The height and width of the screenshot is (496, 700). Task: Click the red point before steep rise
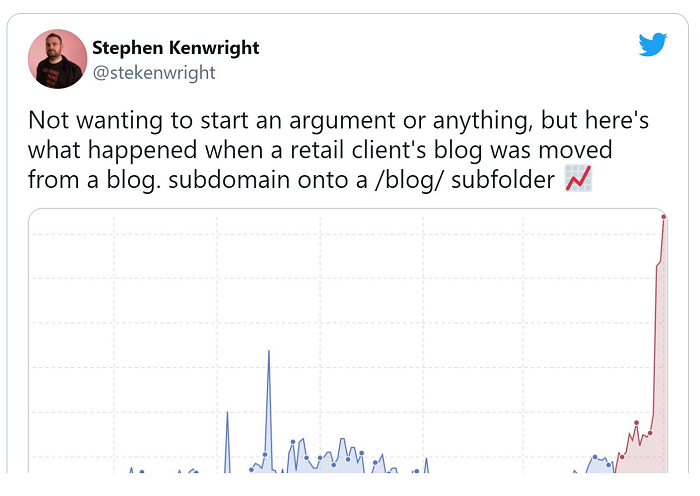[x=650, y=433]
